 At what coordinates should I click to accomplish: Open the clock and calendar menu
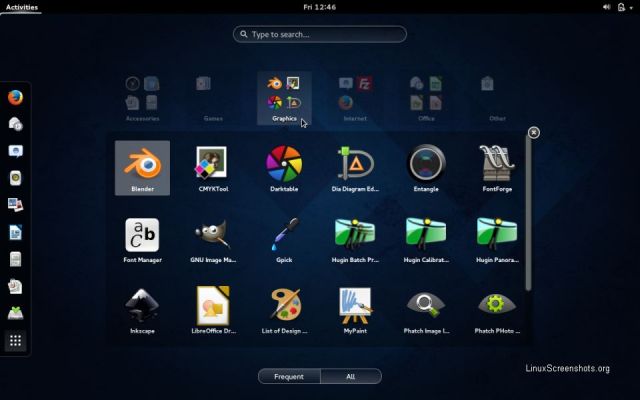pos(320,7)
